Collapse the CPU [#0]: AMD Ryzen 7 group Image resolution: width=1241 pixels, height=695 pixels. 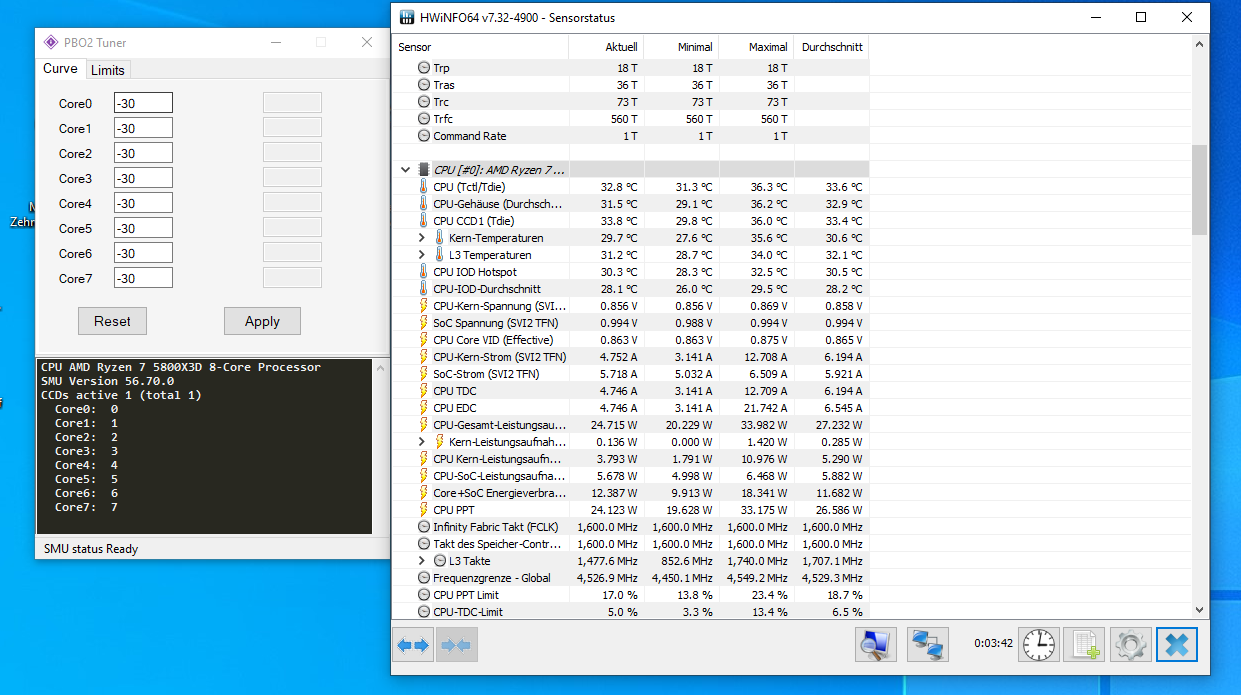tap(405, 170)
